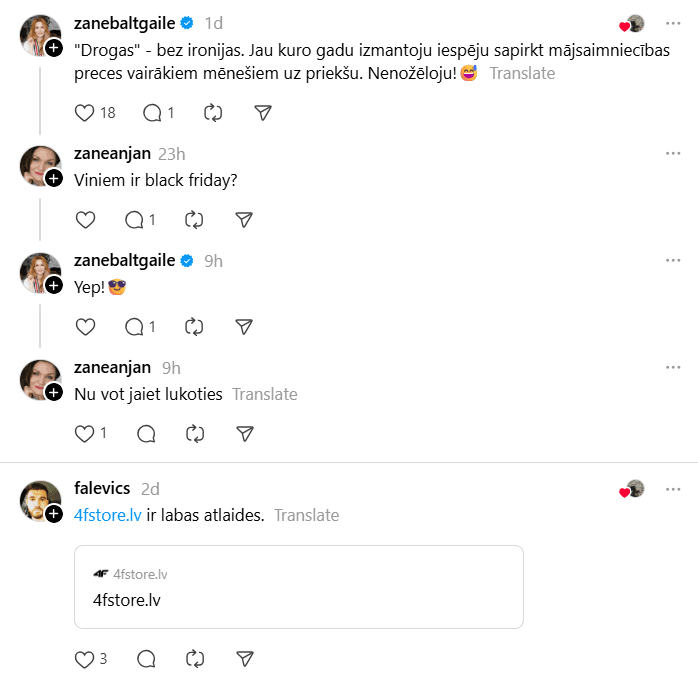Repost the "Yep!" reply
This screenshot has width=698, height=682.
tap(195, 326)
